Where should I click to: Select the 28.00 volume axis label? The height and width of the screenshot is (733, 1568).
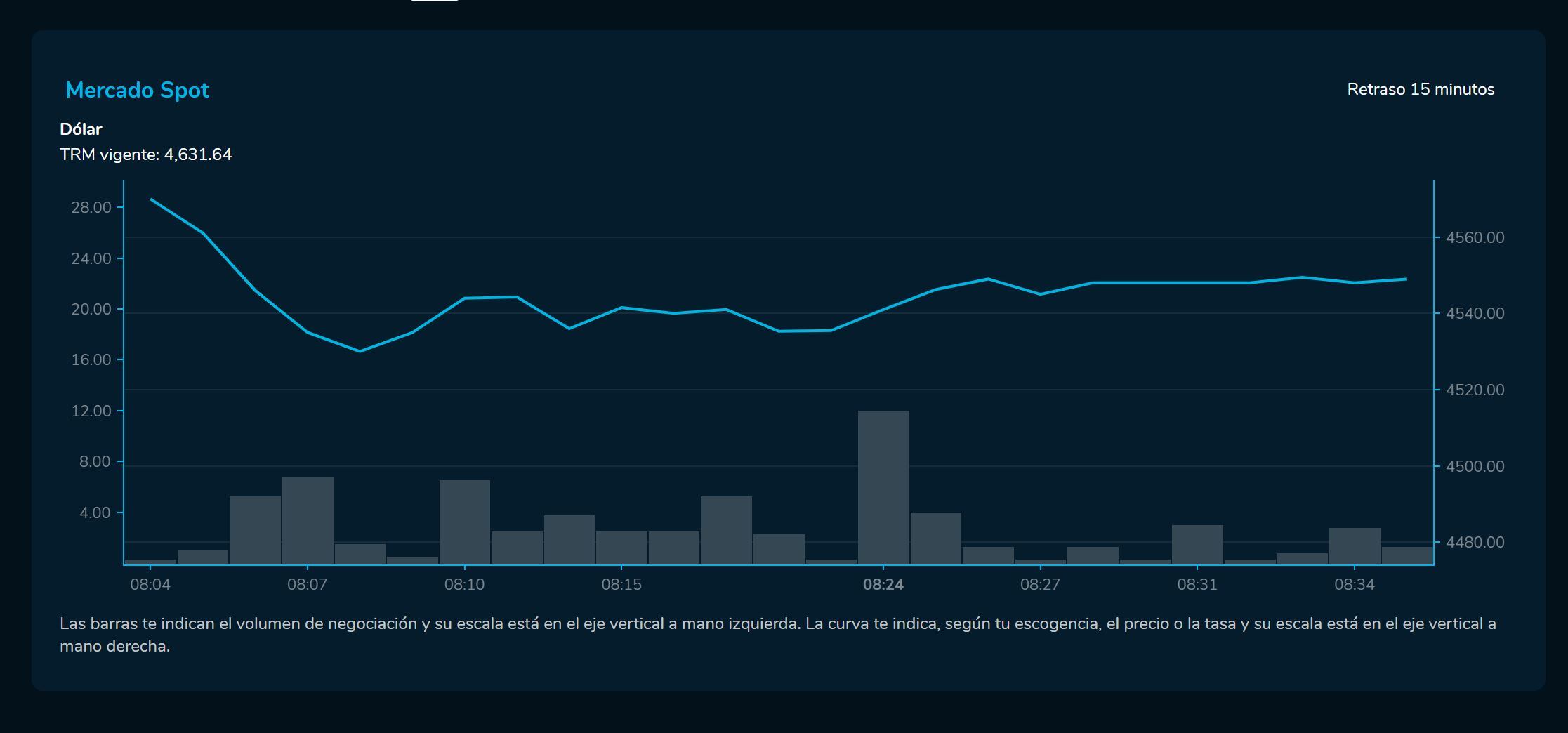(91, 207)
